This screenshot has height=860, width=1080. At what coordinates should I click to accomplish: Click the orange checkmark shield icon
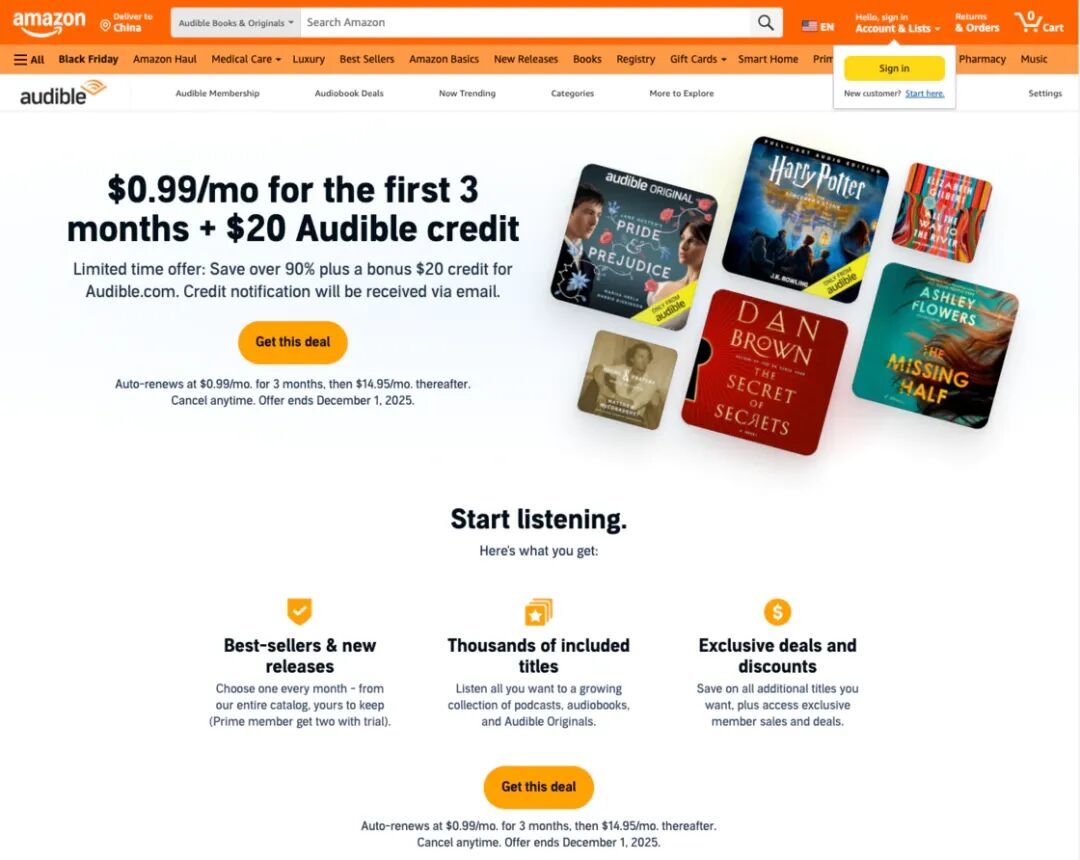click(300, 611)
